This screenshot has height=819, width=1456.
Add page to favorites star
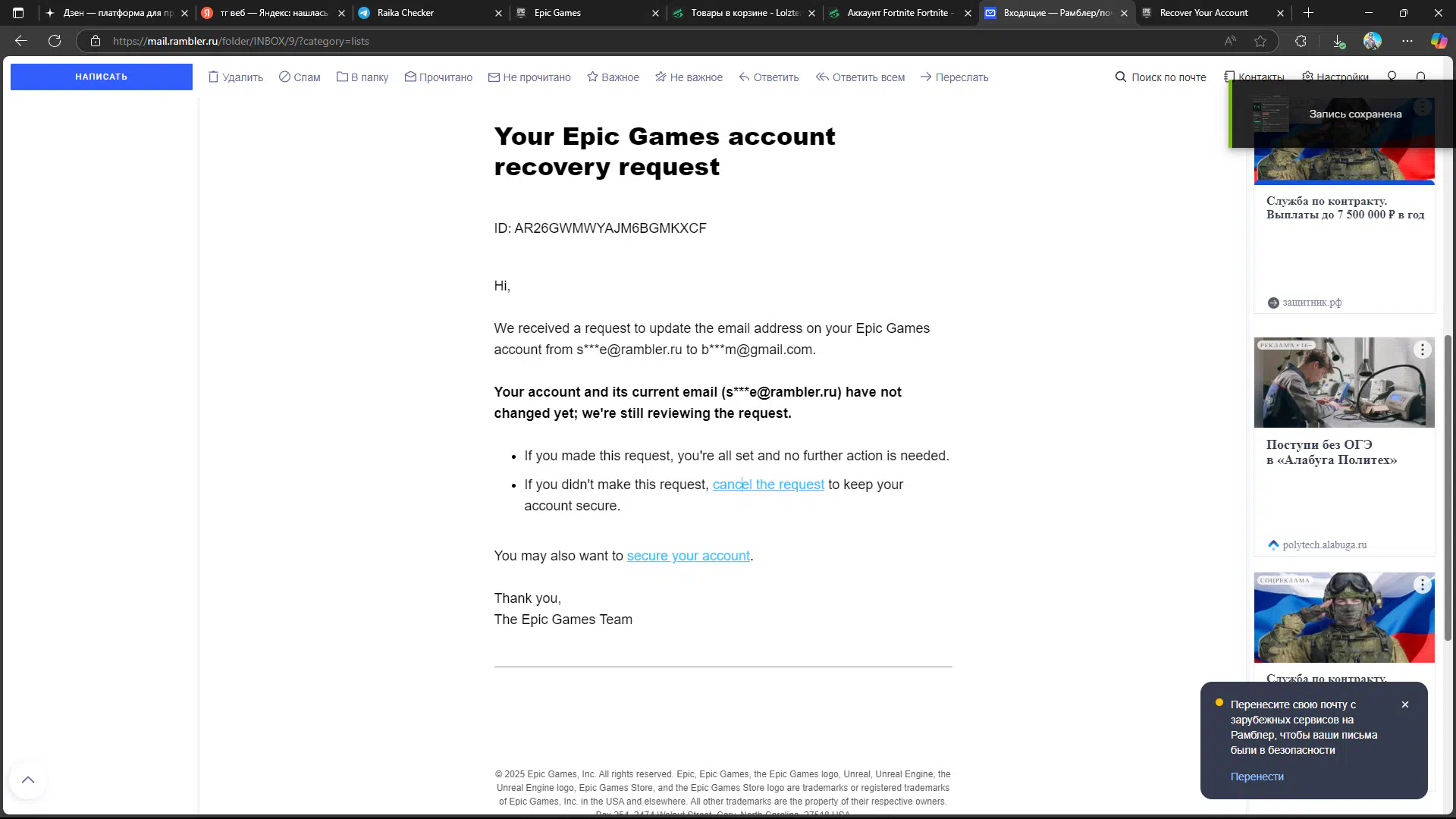click(1260, 41)
